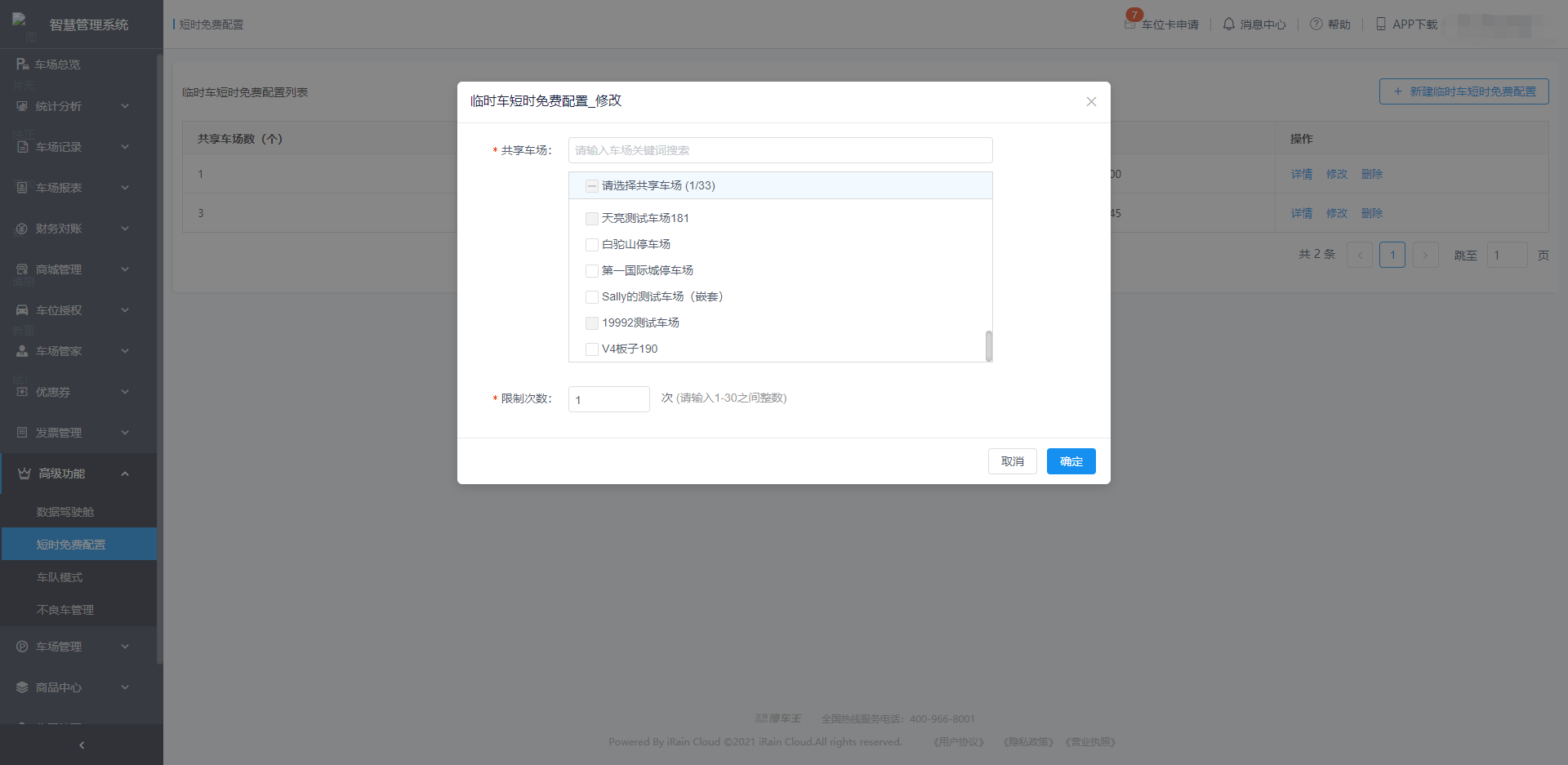1568x765 pixels.
Task: Click the 共享车场 search input field
Action: 781,150
